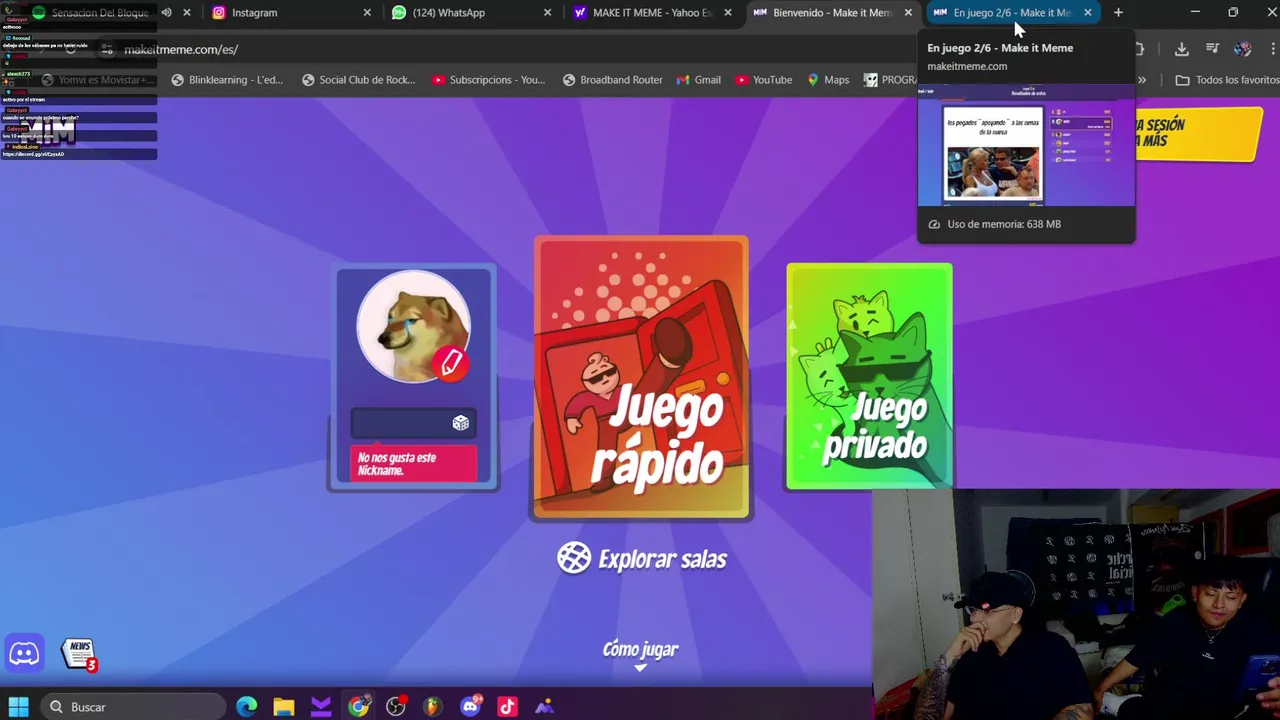The width and height of the screenshot is (1280, 720).
Task: Open the Chrome profile avatar
Action: [1243, 49]
